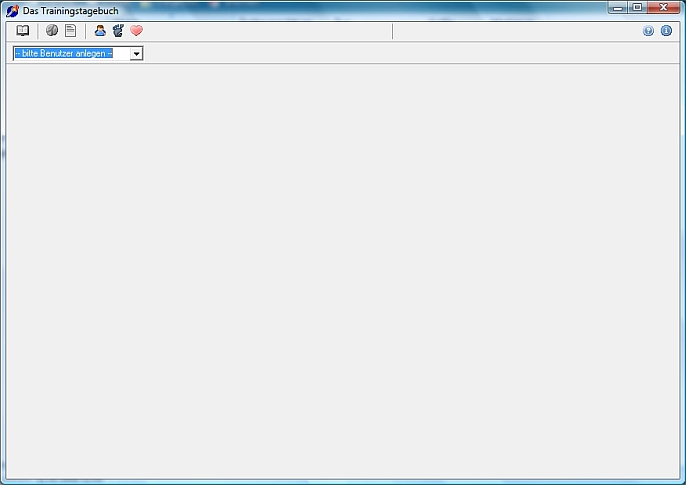
Task: Close the Trainingstagebuch window
Action: point(664,7)
